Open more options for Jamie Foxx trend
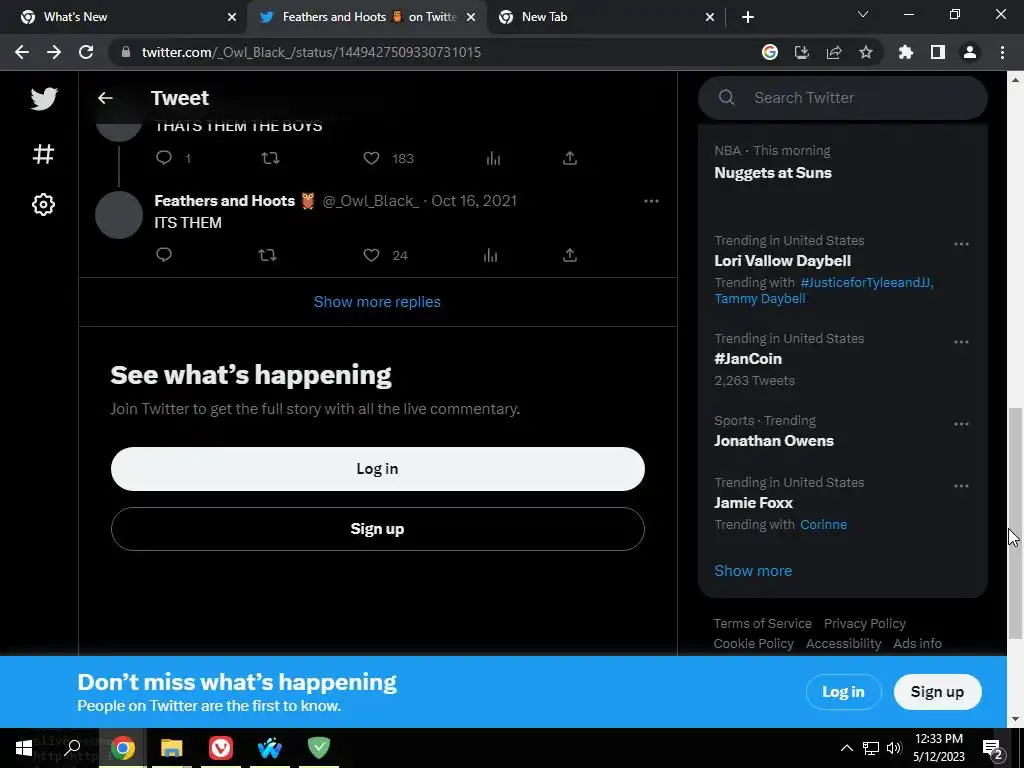Viewport: 1024px width, 768px height. click(x=961, y=486)
